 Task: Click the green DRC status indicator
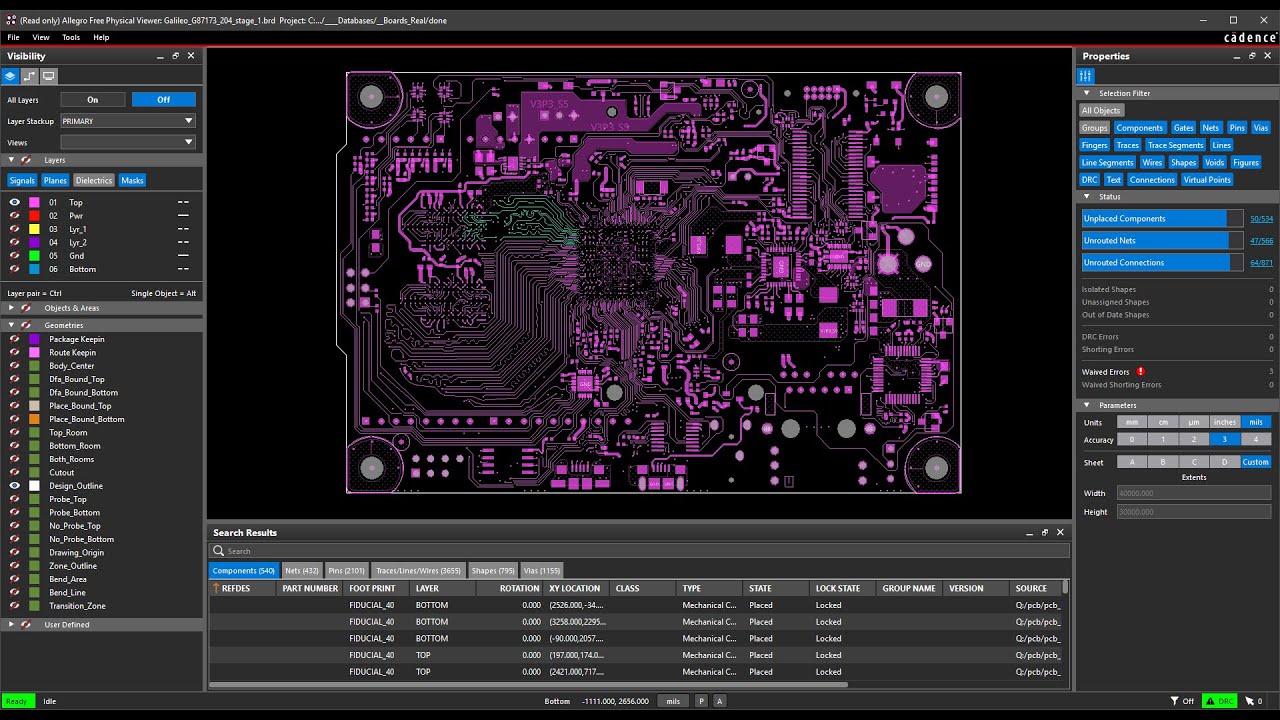tap(1220, 701)
